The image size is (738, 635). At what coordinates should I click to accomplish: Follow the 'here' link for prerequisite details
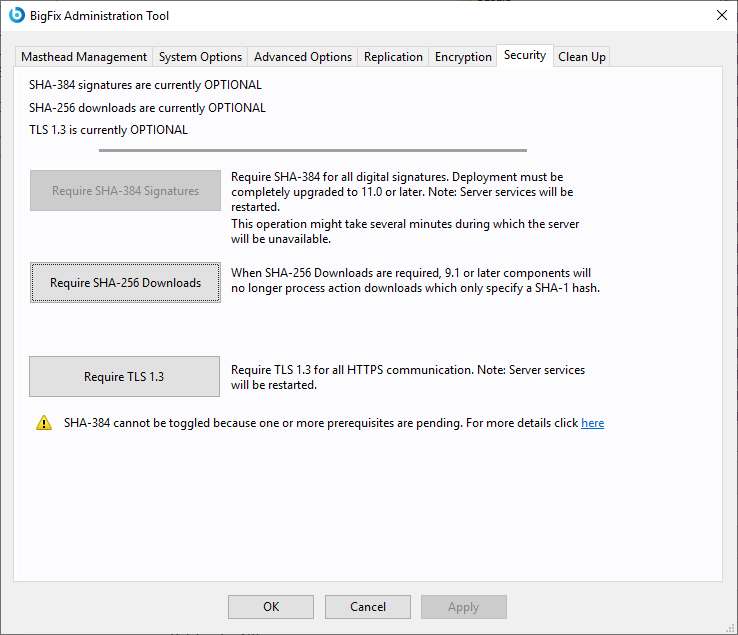click(593, 423)
